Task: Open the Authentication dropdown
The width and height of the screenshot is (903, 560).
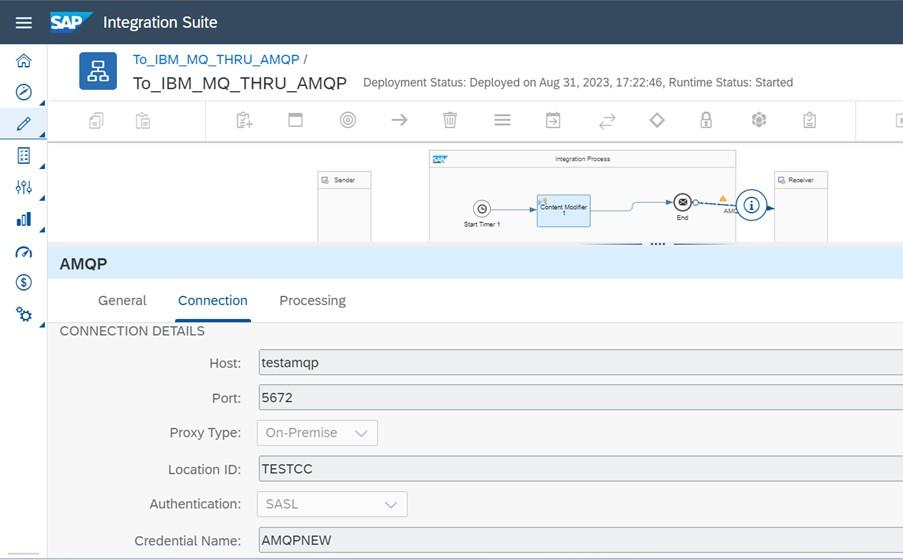Action: tap(332, 504)
